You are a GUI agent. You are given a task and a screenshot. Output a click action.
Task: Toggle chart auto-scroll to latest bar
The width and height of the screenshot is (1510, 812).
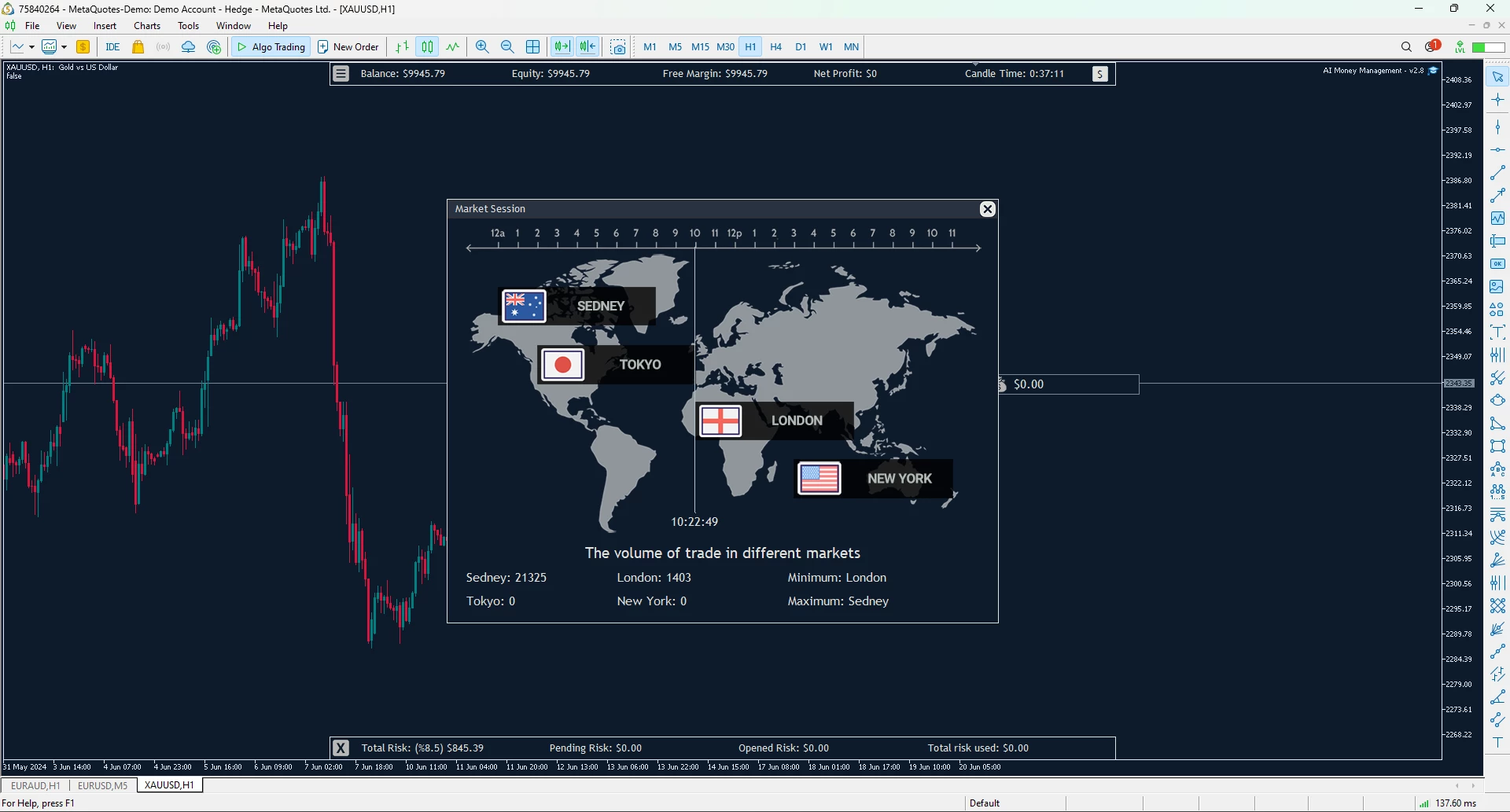[562, 47]
